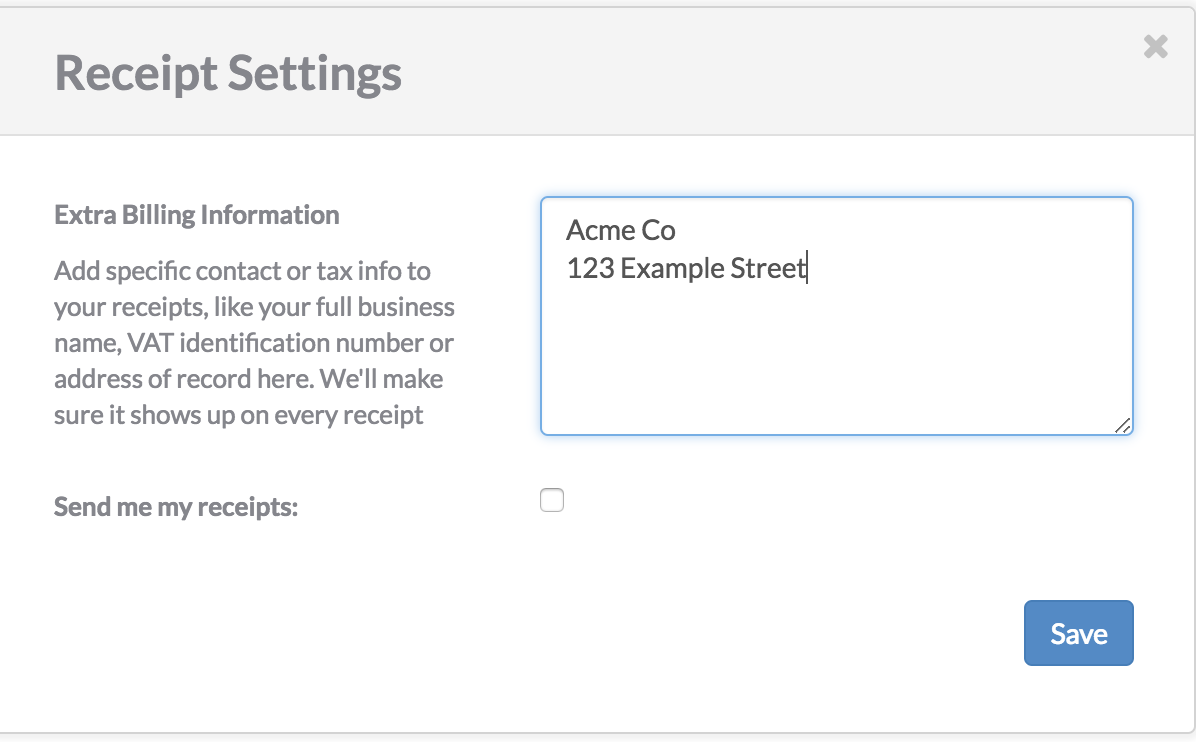The height and width of the screenshot is (742, 1196).
Task: Click Save to store receipt settings
Action: tap(1078, 632)
